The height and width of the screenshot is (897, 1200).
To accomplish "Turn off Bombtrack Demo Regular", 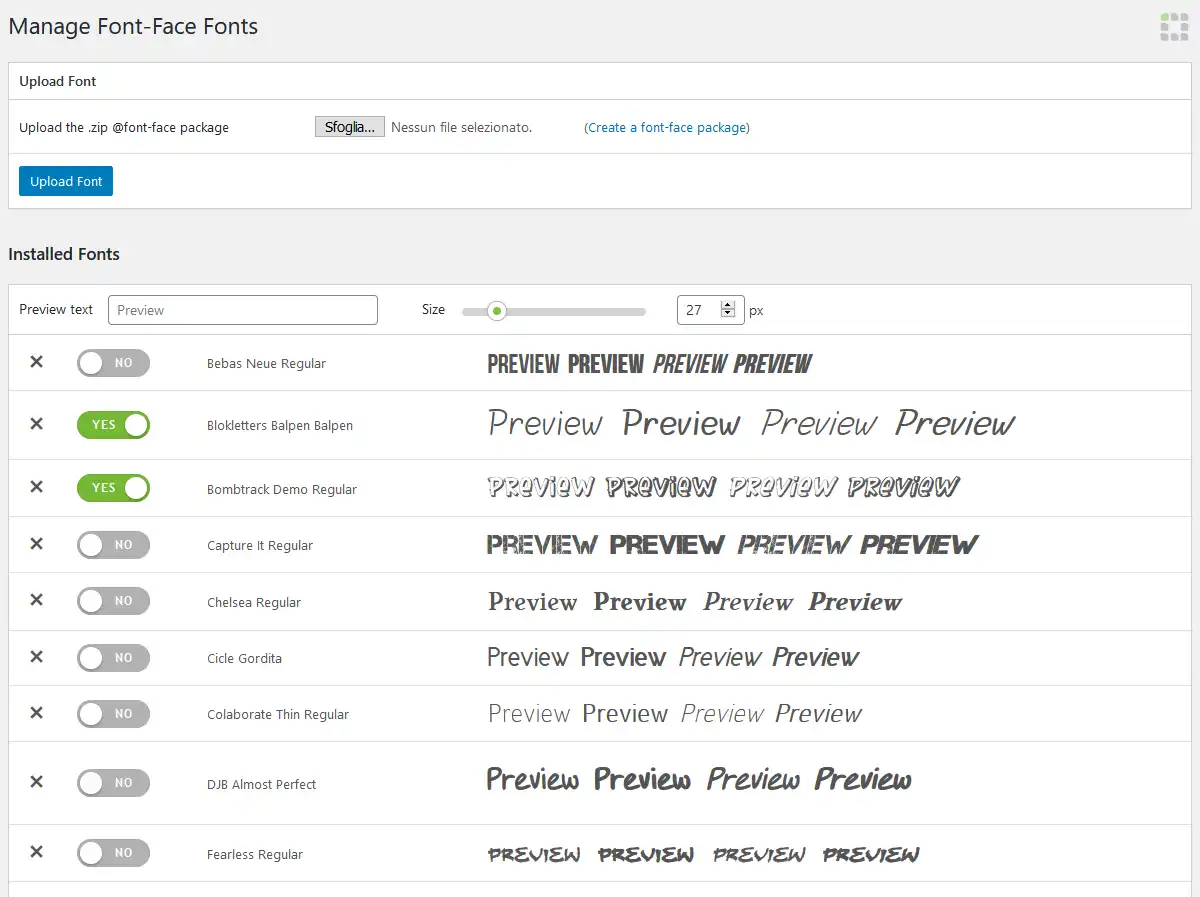I will [x=113, y=488].
